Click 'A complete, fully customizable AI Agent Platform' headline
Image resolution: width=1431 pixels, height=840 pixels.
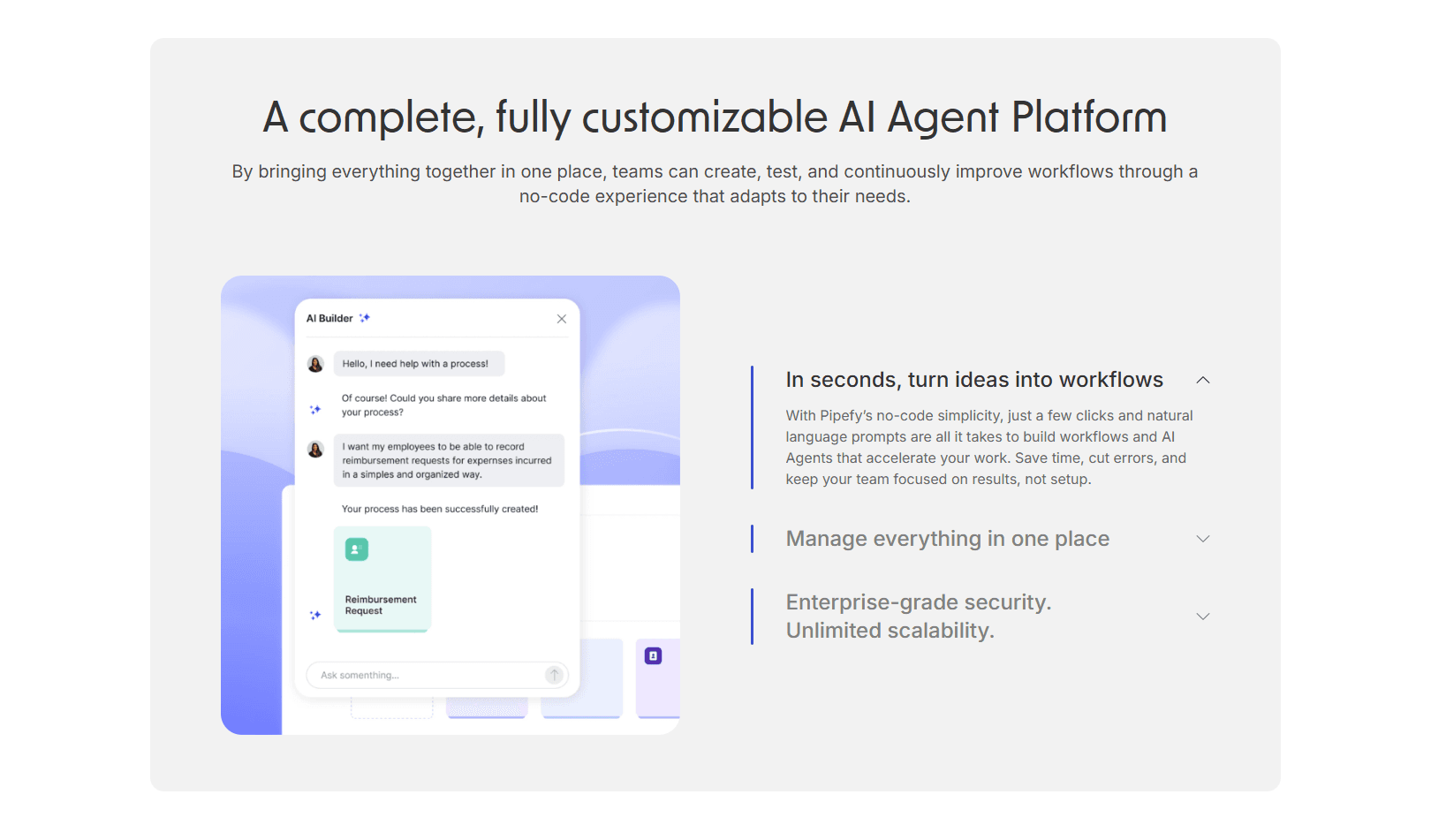click(x=715, y=117)
